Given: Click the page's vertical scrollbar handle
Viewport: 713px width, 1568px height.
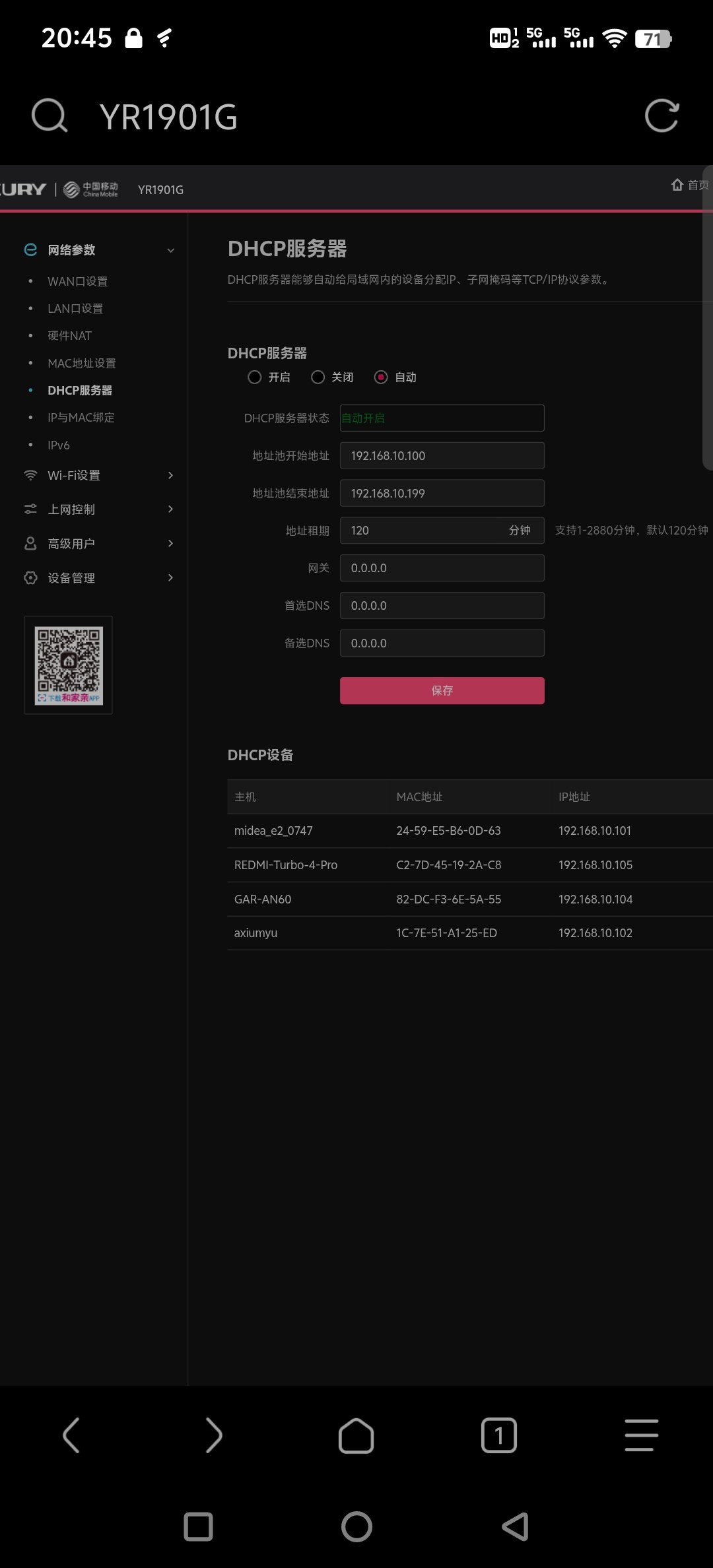Looking at the screenshot, I should pyautogui.click(x=708, y=317).
